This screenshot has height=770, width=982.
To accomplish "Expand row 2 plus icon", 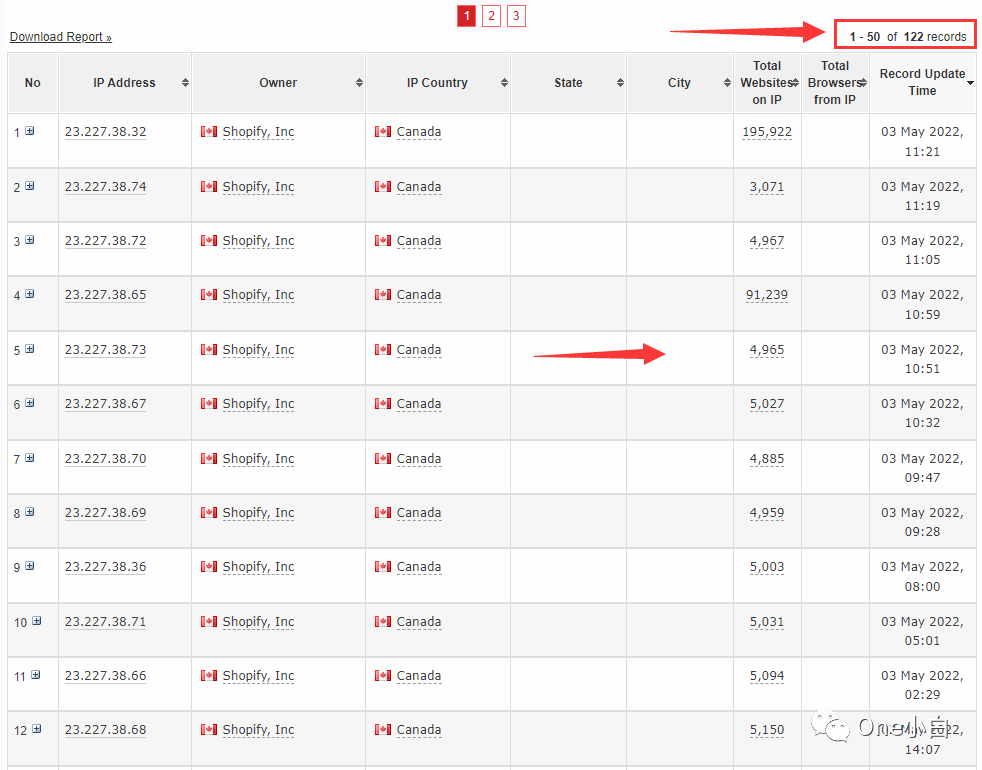I will (x=29, y=186).
